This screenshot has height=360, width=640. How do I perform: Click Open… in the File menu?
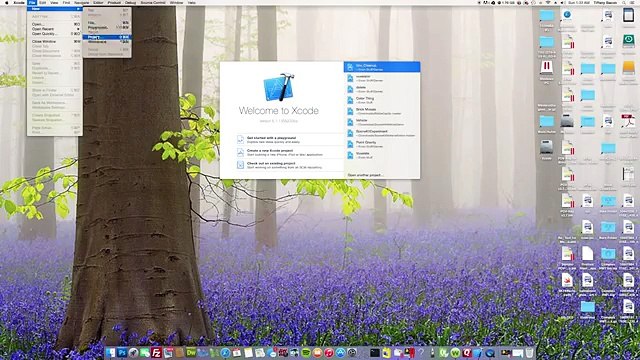pos(55,24)
